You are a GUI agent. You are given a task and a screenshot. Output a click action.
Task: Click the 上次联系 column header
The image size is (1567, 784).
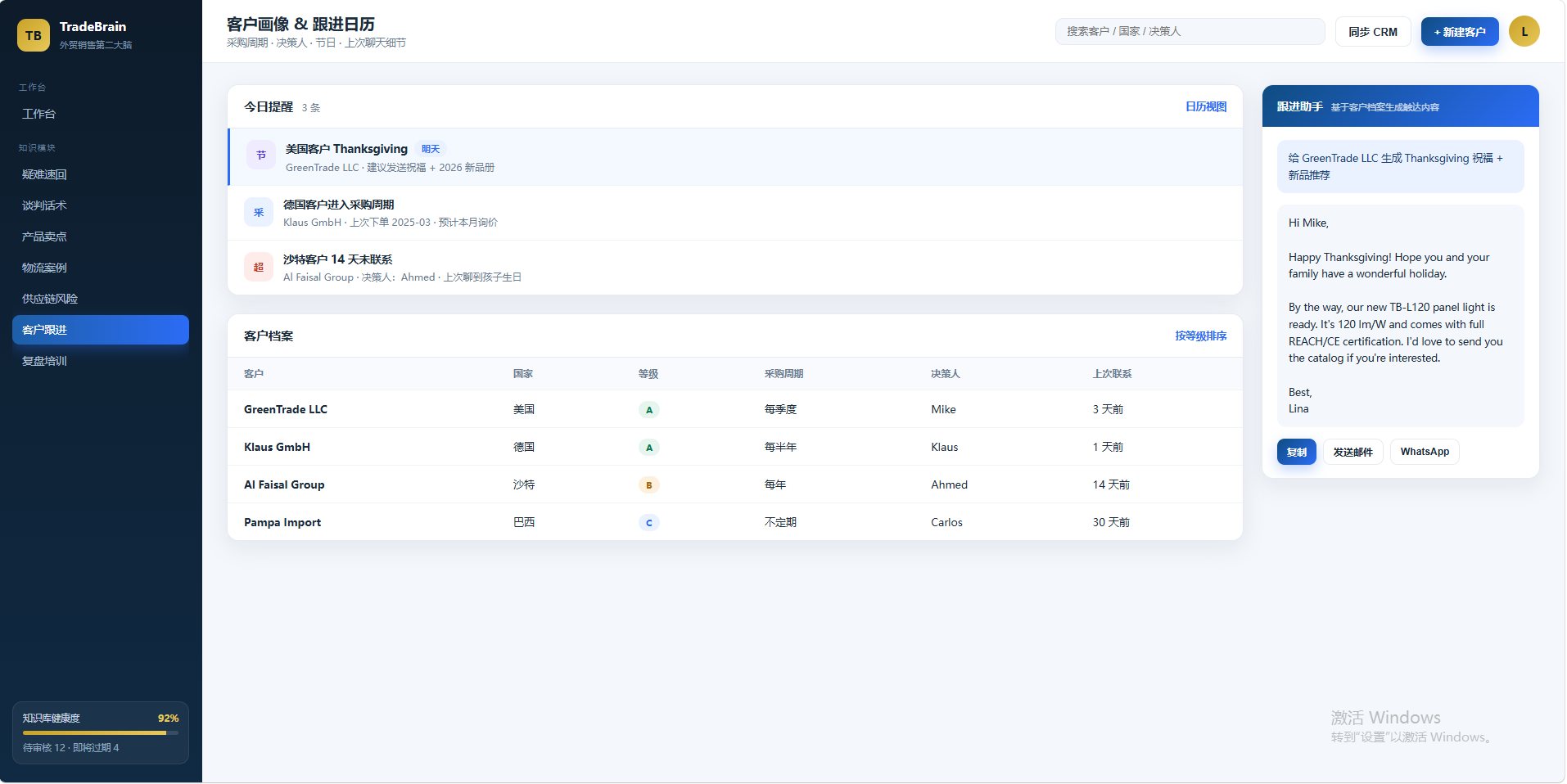(x=1112, y=374)
